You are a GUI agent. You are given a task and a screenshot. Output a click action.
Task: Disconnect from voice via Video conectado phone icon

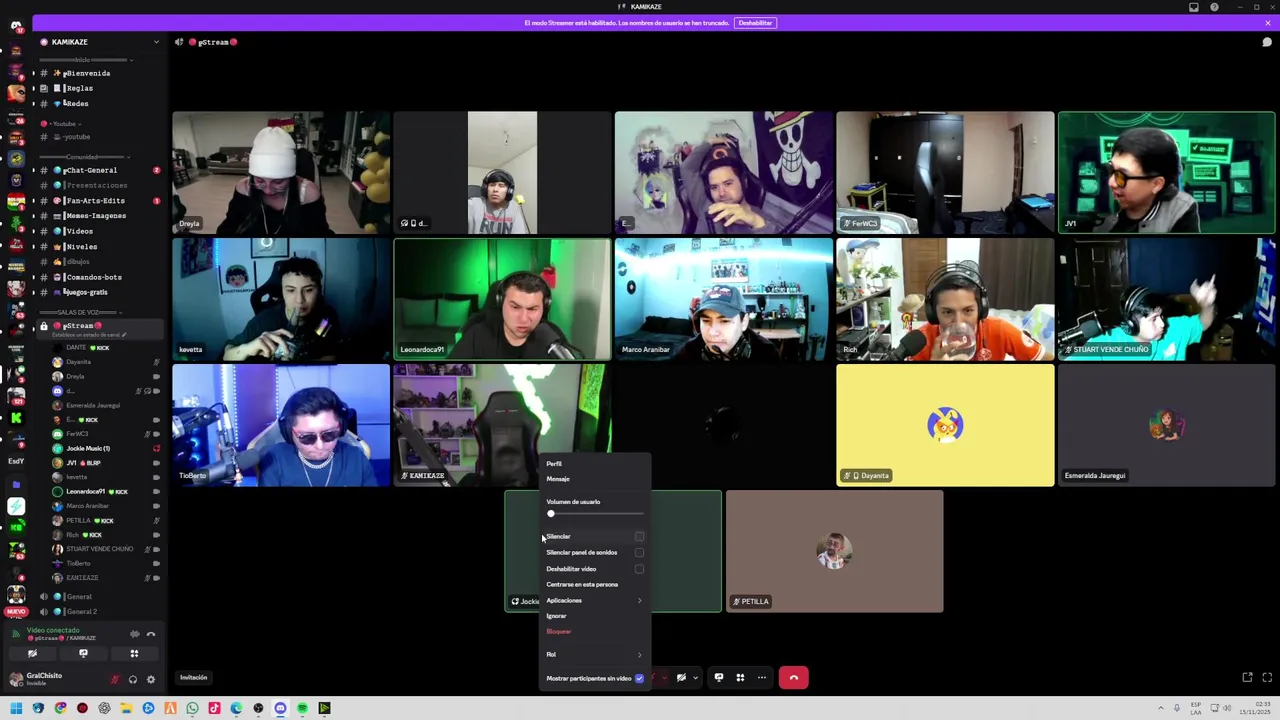(x=151, y=634)
